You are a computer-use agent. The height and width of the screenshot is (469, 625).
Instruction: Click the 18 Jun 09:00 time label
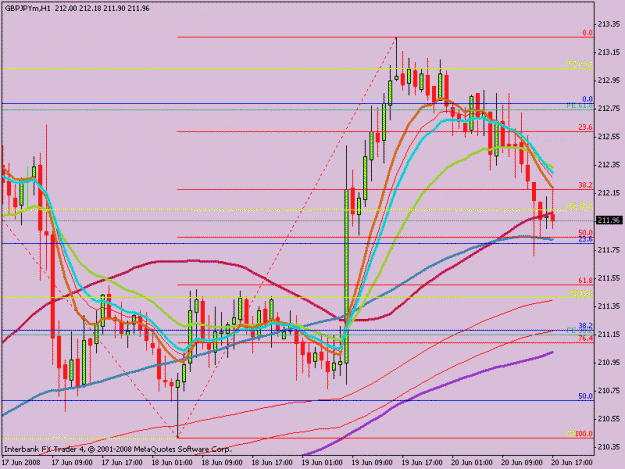pos(222,463)
